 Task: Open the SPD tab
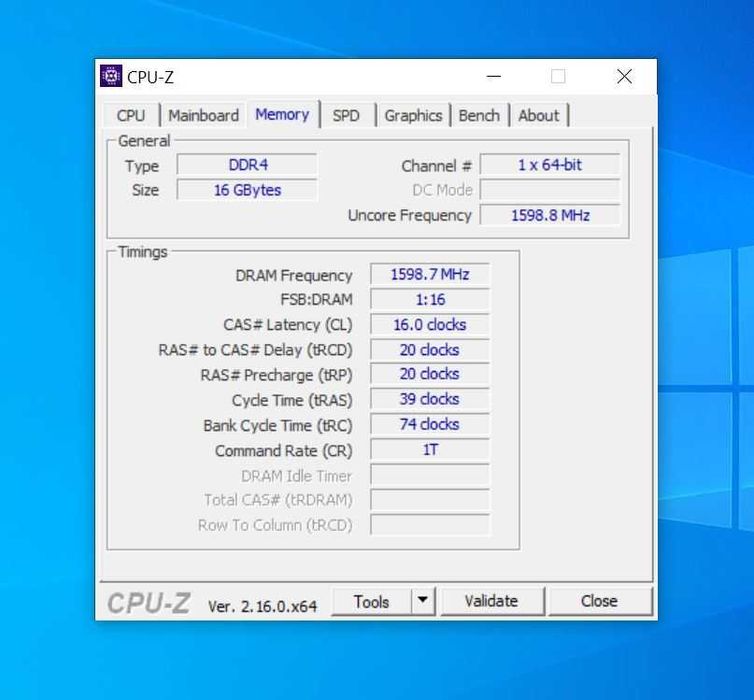point(346,115)
